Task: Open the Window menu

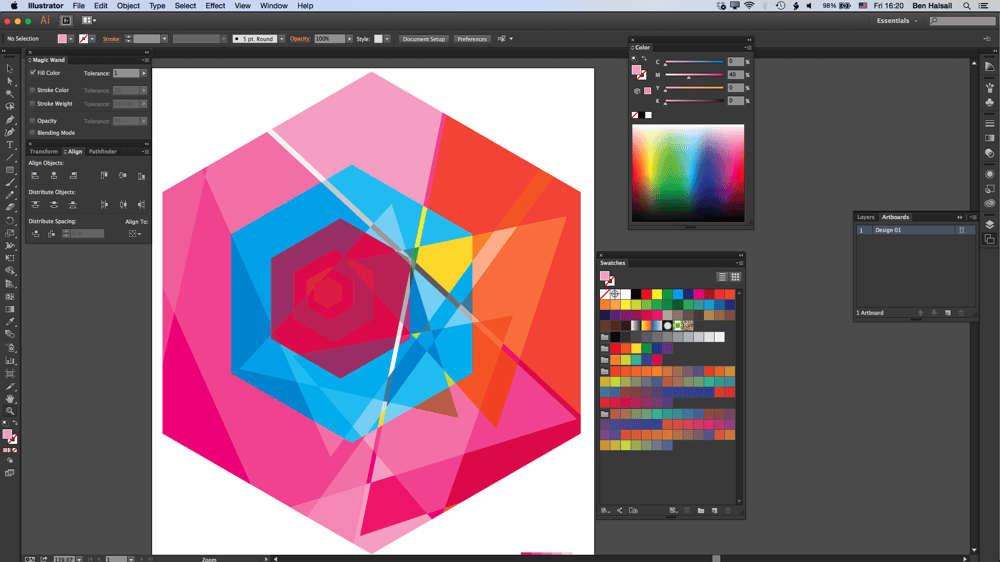Action: (x=274, y=6)
